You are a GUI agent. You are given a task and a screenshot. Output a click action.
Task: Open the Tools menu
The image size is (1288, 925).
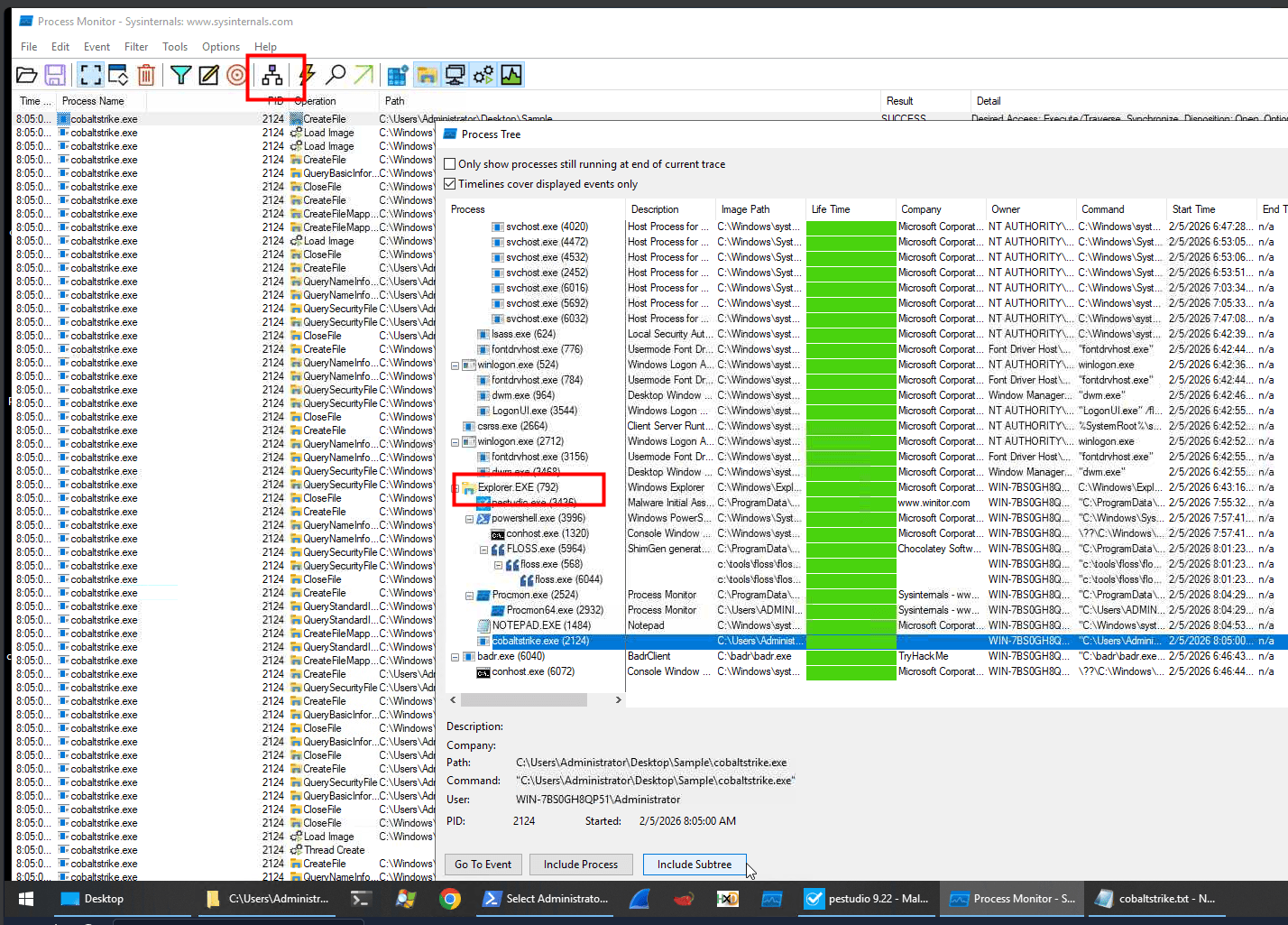click(x=175, y=47)
